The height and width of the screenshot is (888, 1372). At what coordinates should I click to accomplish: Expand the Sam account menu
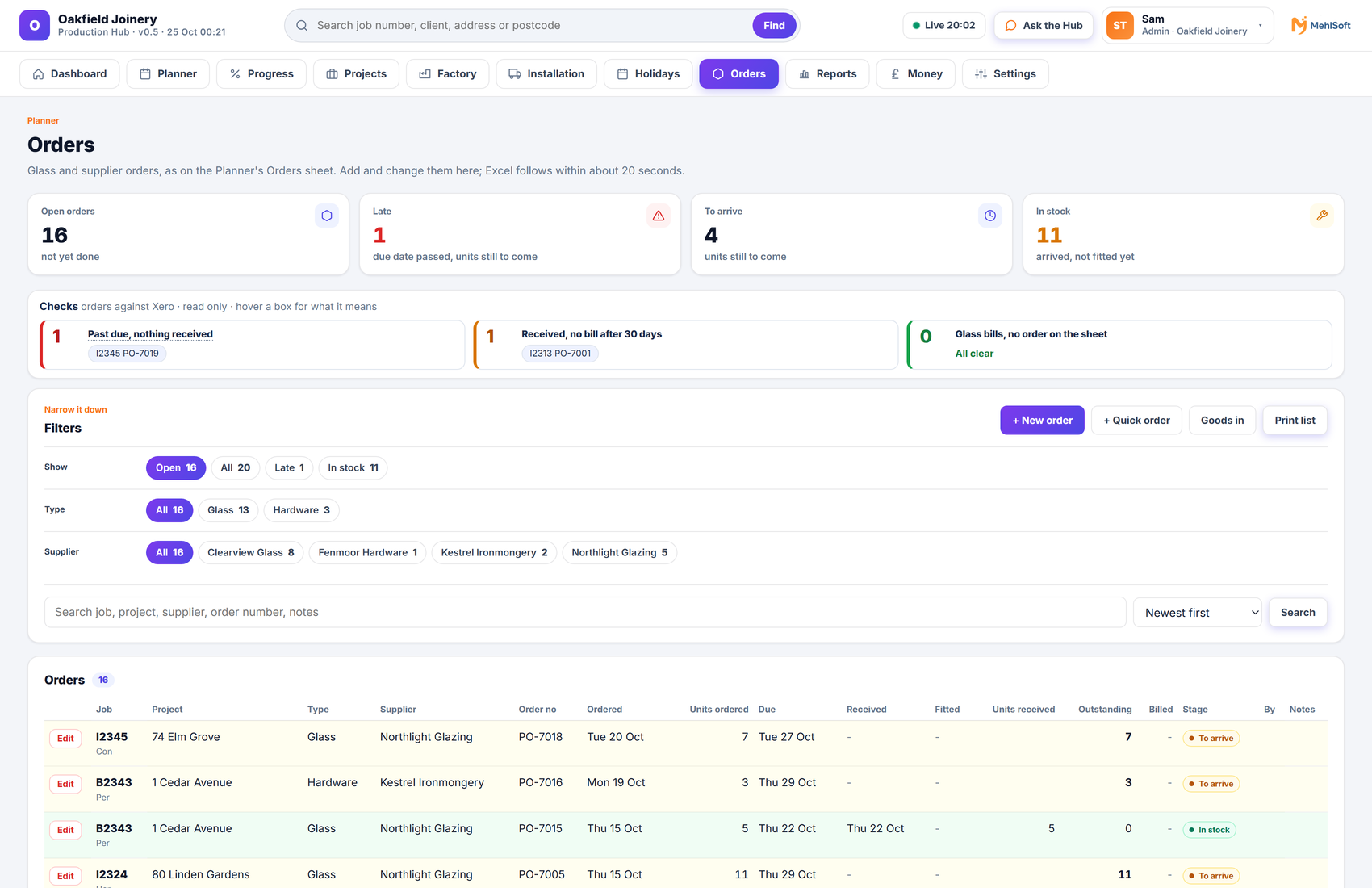[1188, 25]
